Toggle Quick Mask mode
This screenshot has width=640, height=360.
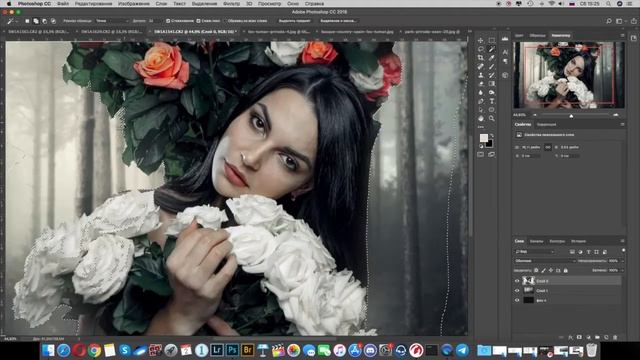click(x=480, y=155)
